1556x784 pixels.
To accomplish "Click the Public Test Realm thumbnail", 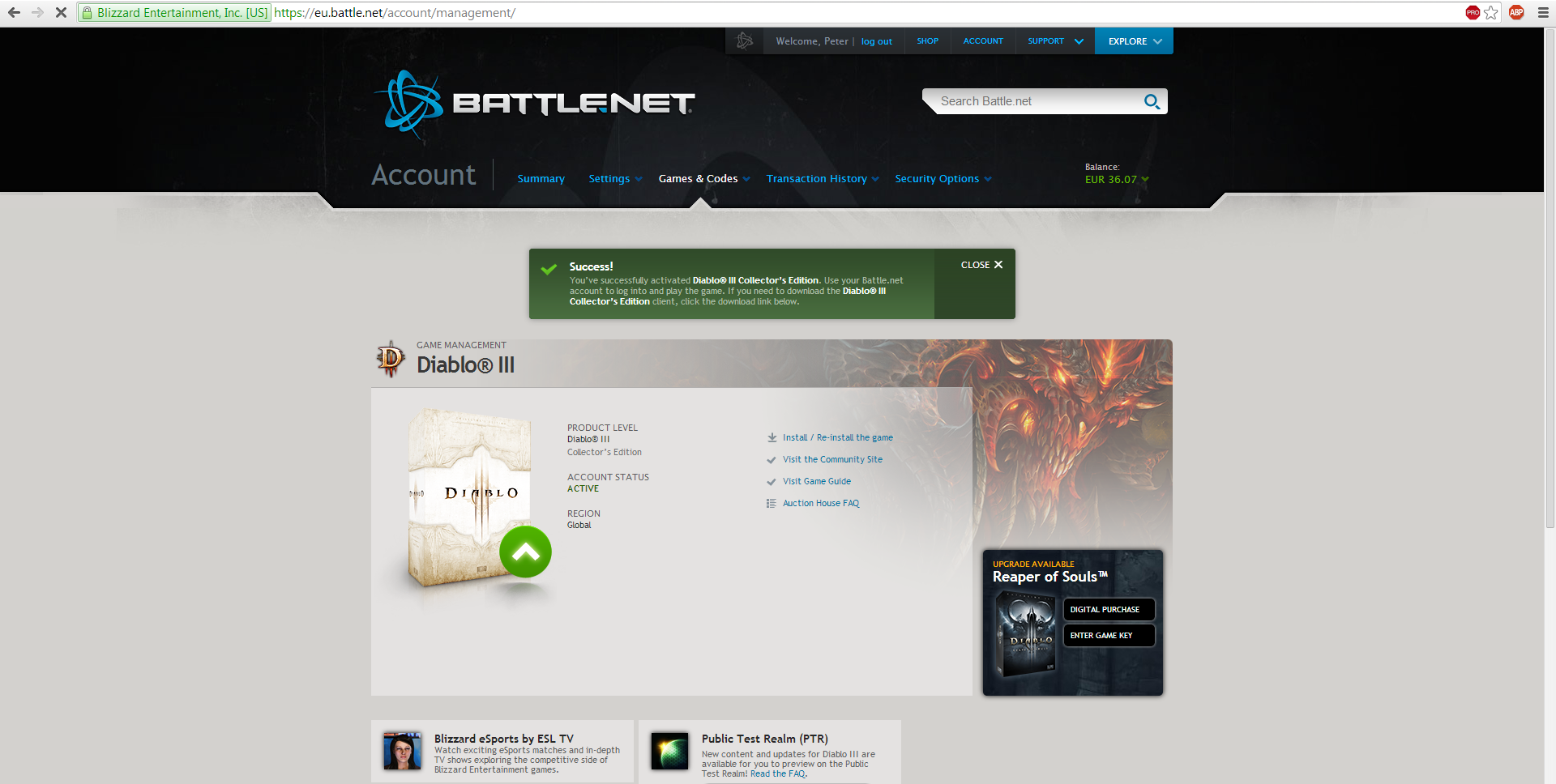I will click(669, 752).
